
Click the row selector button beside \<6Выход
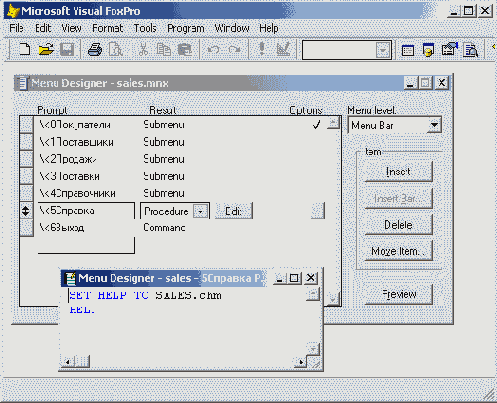click(26, 228)
